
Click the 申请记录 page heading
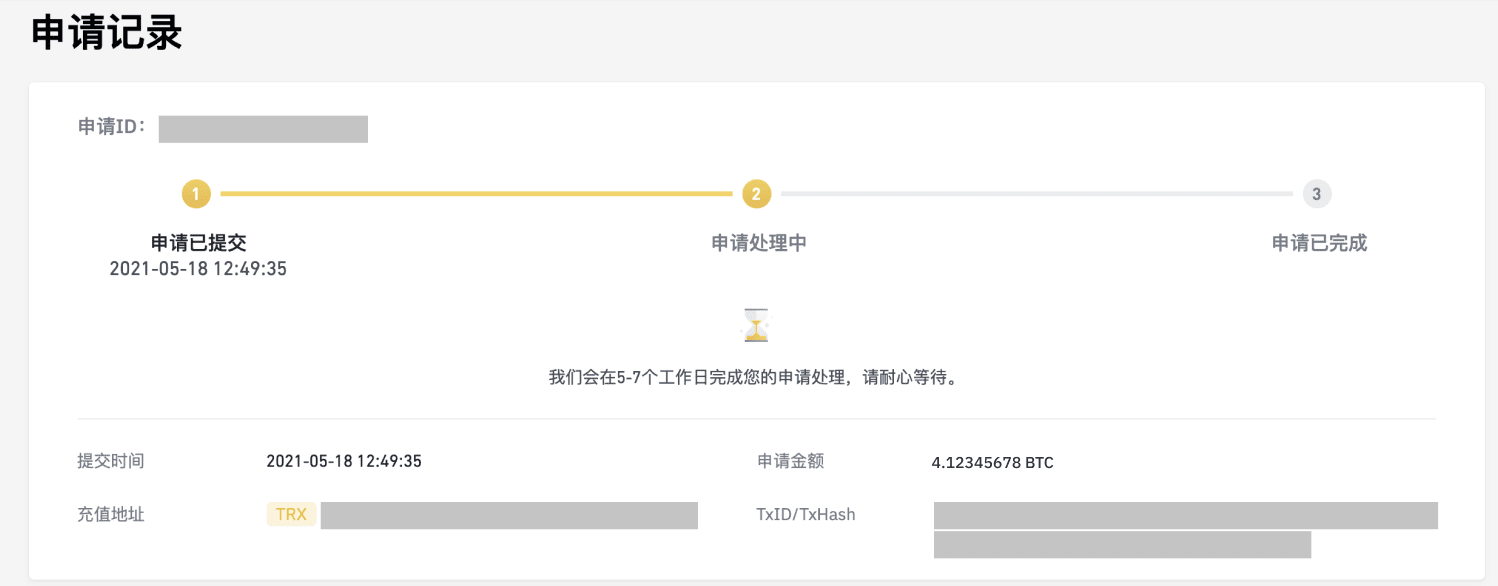point(106,34)
